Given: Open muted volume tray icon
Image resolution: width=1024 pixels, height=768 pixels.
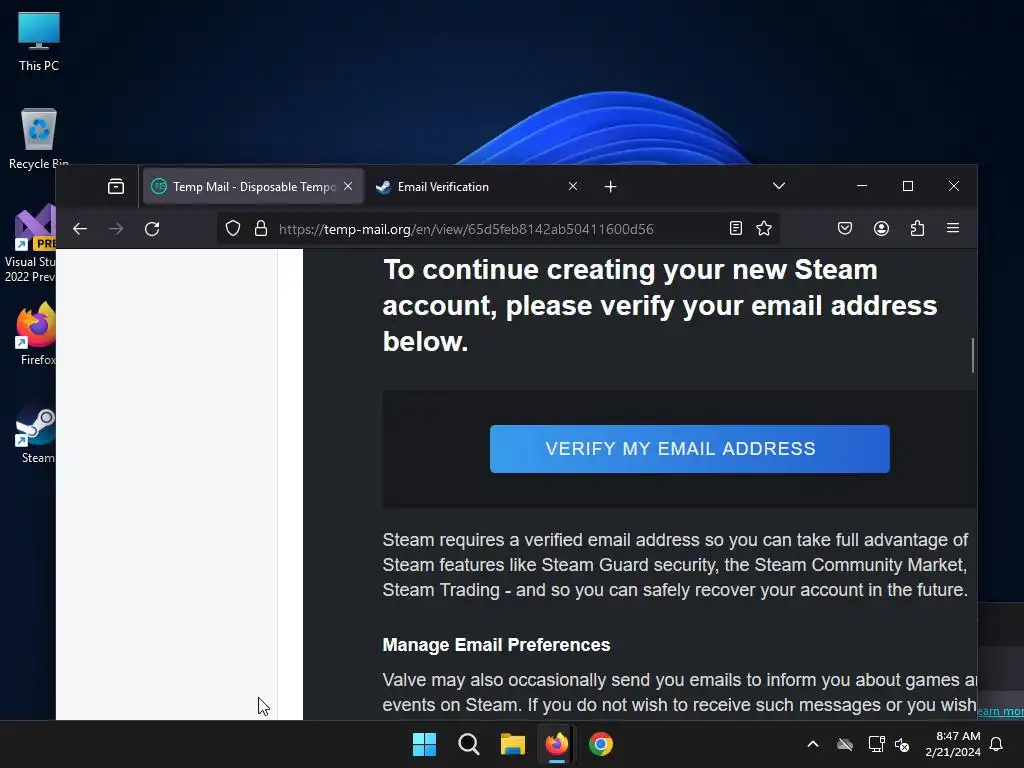Looking at the screenshot, I should 903,744.
